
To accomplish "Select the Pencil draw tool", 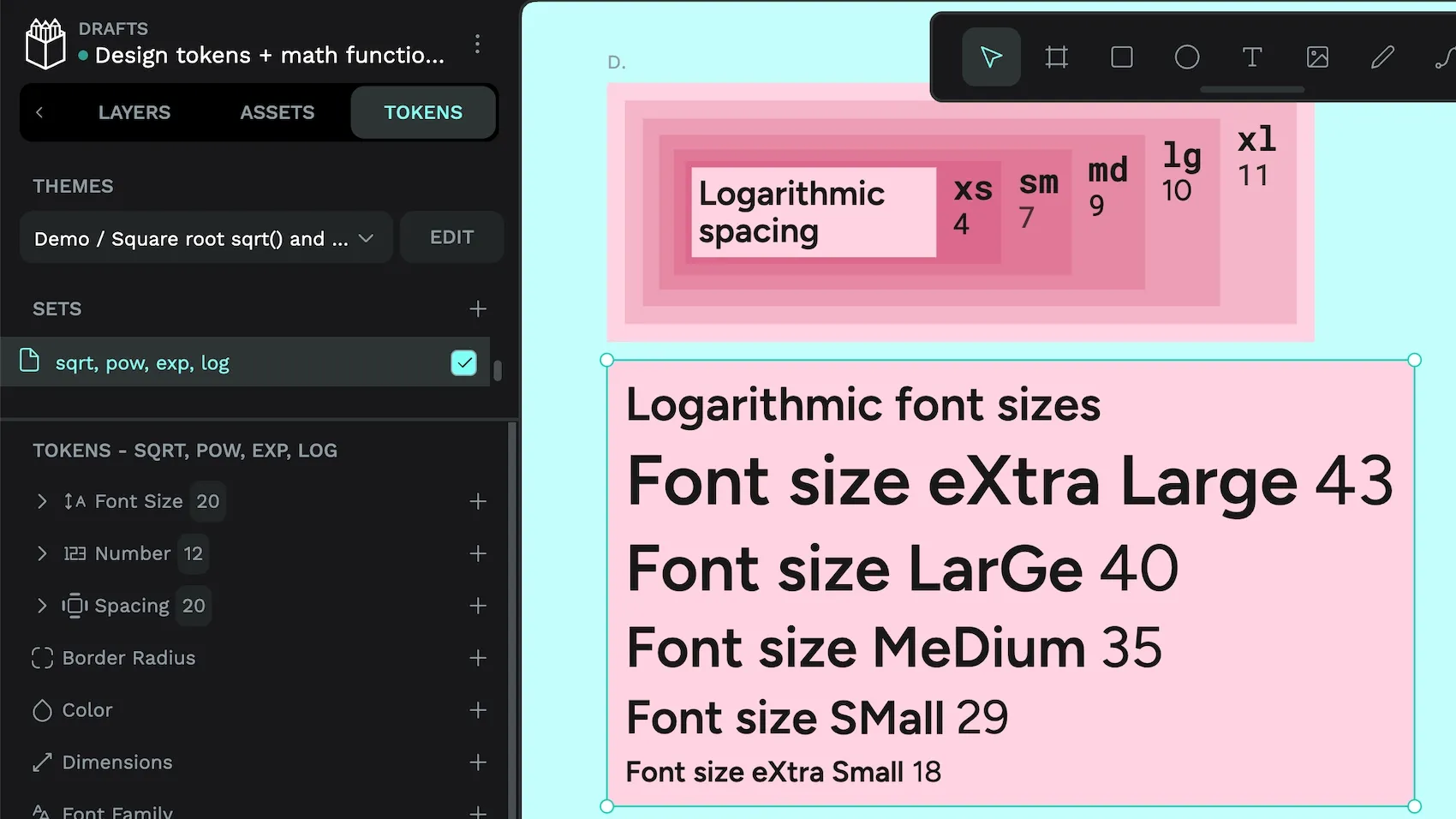I will pos(1382,57).
